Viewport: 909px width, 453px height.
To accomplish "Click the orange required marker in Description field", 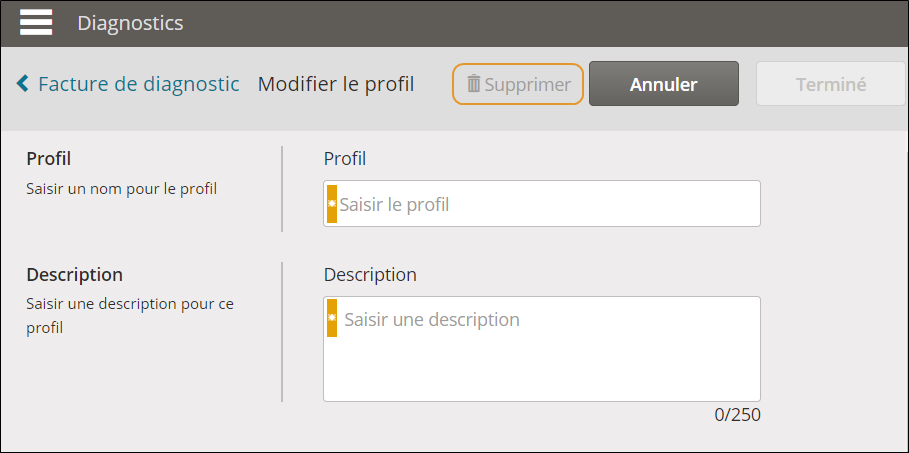I will (332, 318).
